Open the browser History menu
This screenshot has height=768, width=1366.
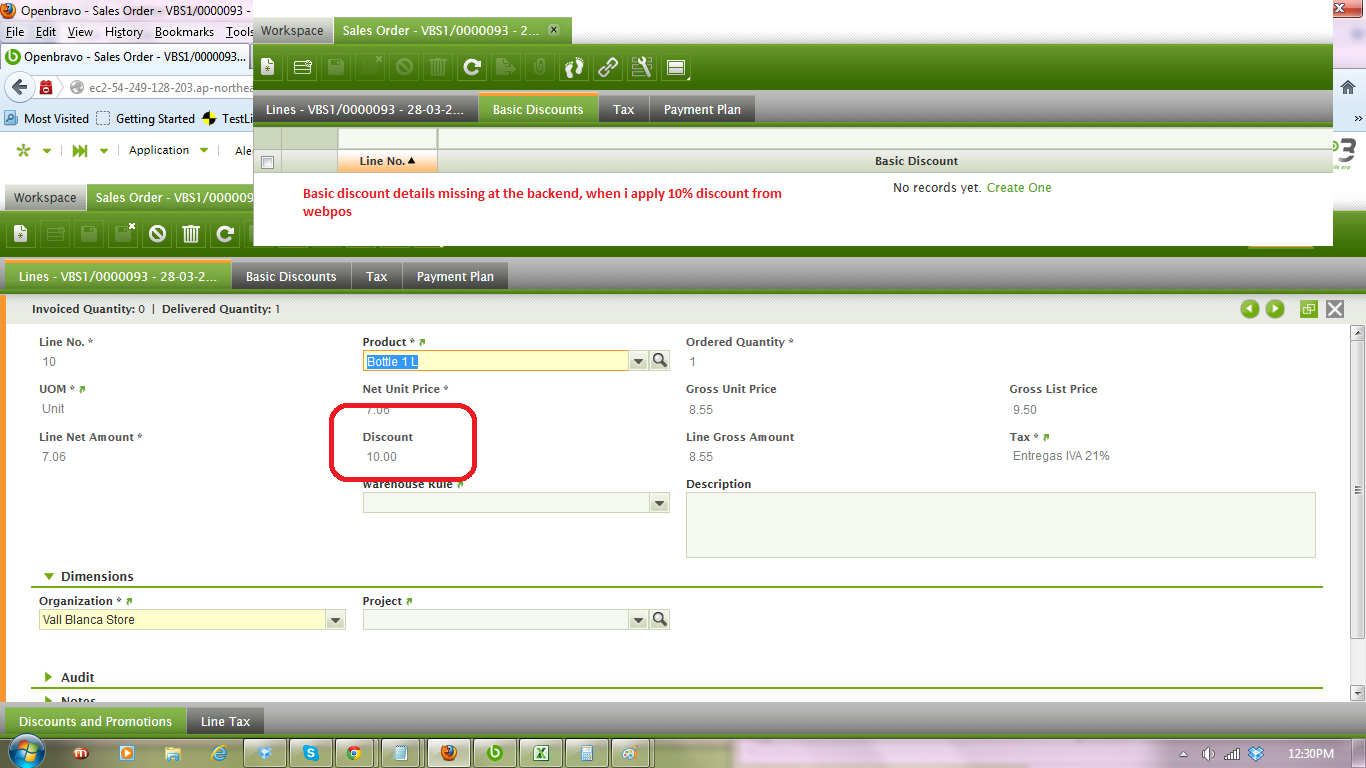coord(124,32)
